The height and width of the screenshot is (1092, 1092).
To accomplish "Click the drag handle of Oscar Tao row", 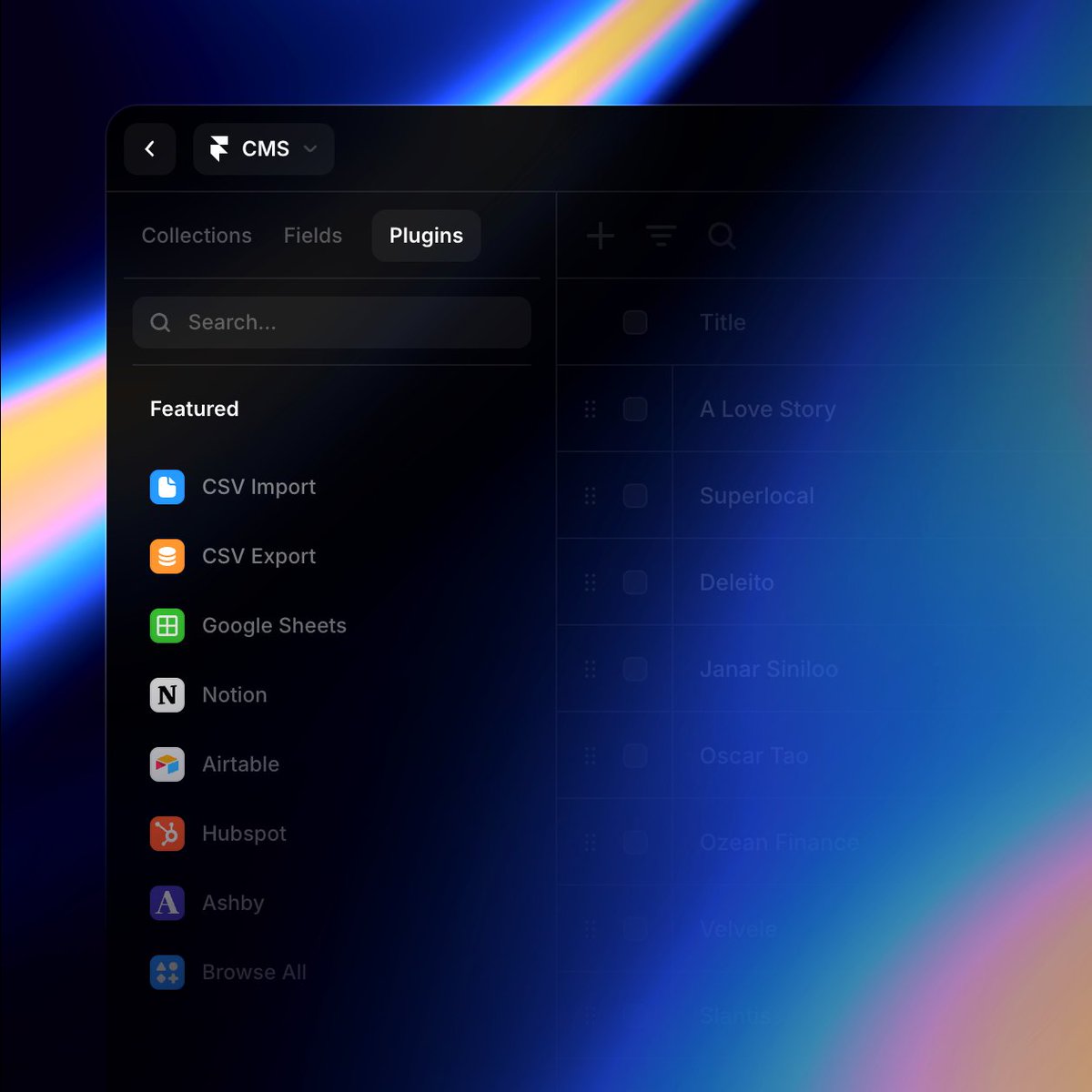I will (590, 755).
